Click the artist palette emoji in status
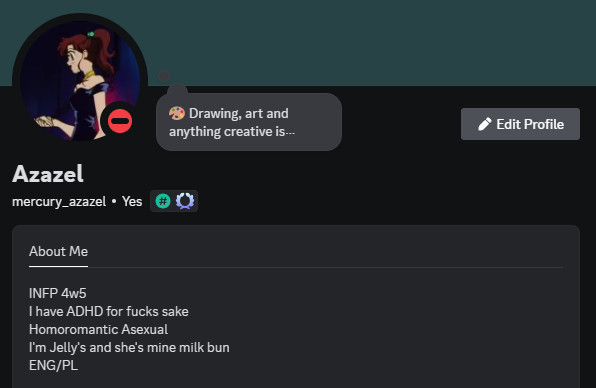 coord(177,113)
